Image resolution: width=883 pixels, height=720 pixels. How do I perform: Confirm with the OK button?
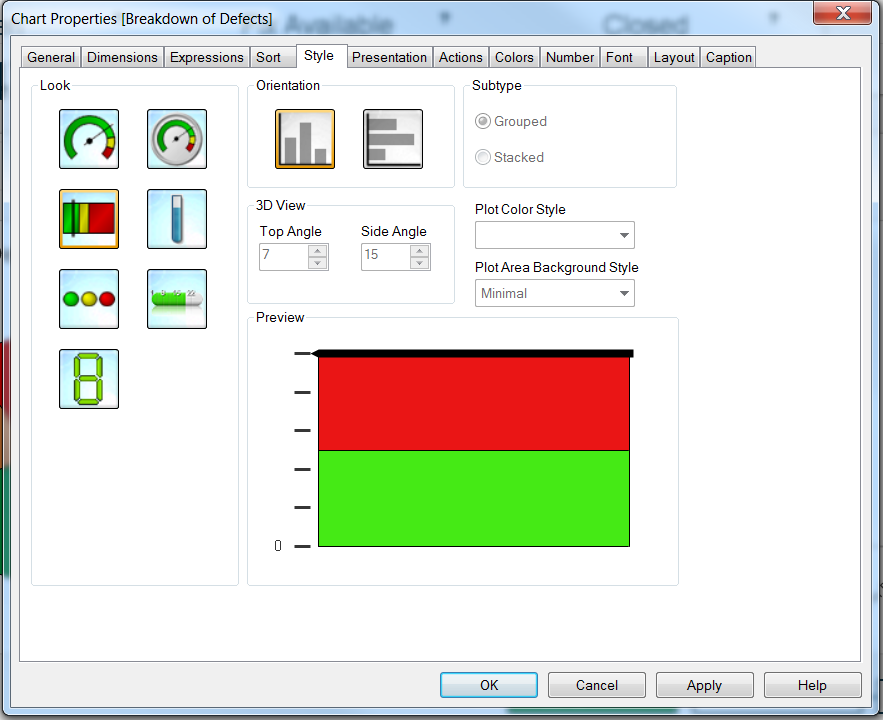tap(489, 685)
